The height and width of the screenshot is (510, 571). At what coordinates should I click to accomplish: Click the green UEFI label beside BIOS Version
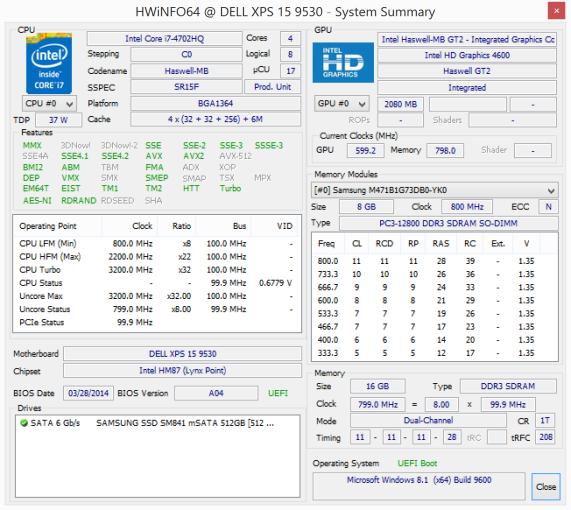(x=278, y=393)
